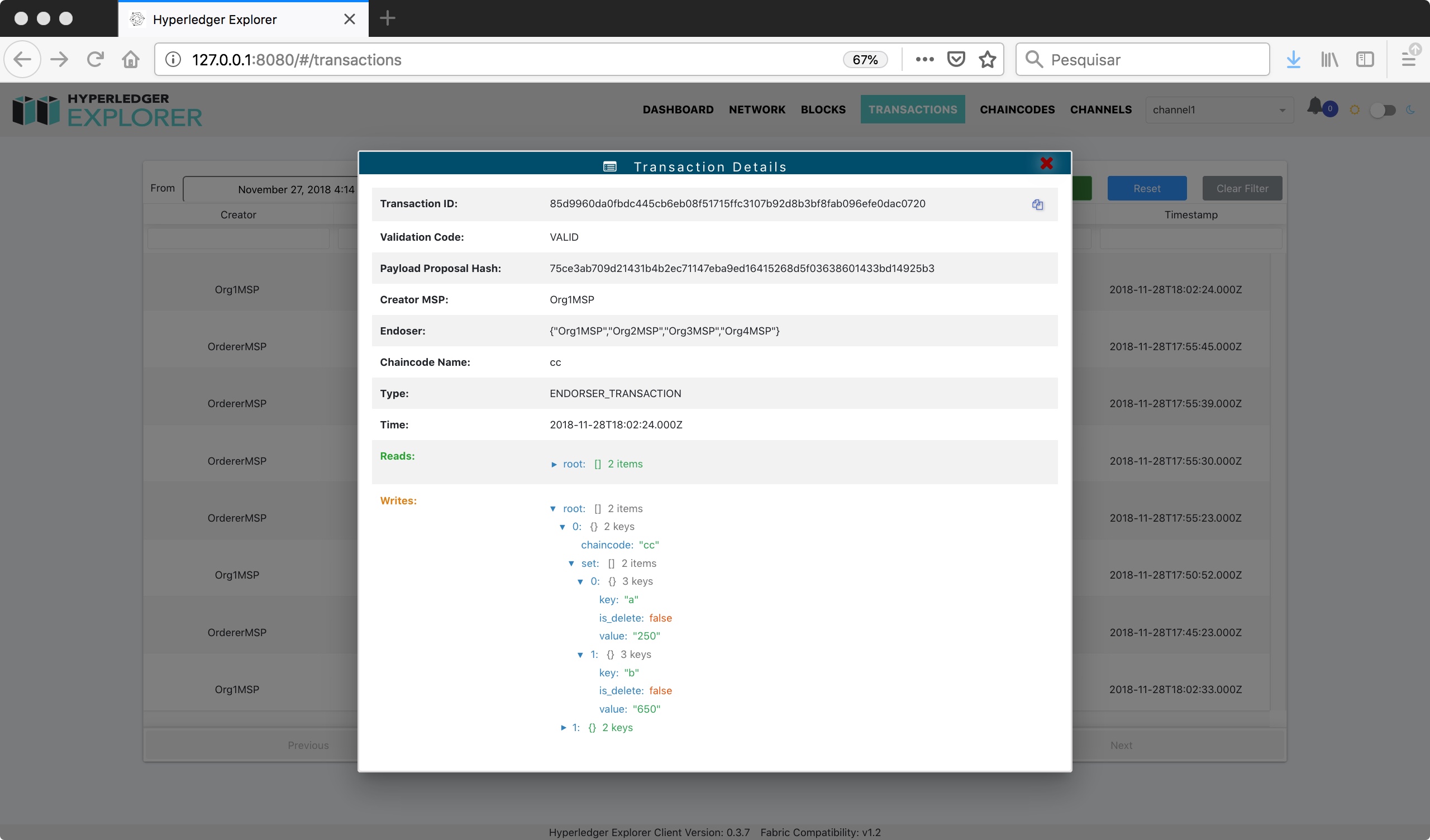The image size is (1430, 840).
Task: Bookmark this page with the star icon
Action: point(988,59)
